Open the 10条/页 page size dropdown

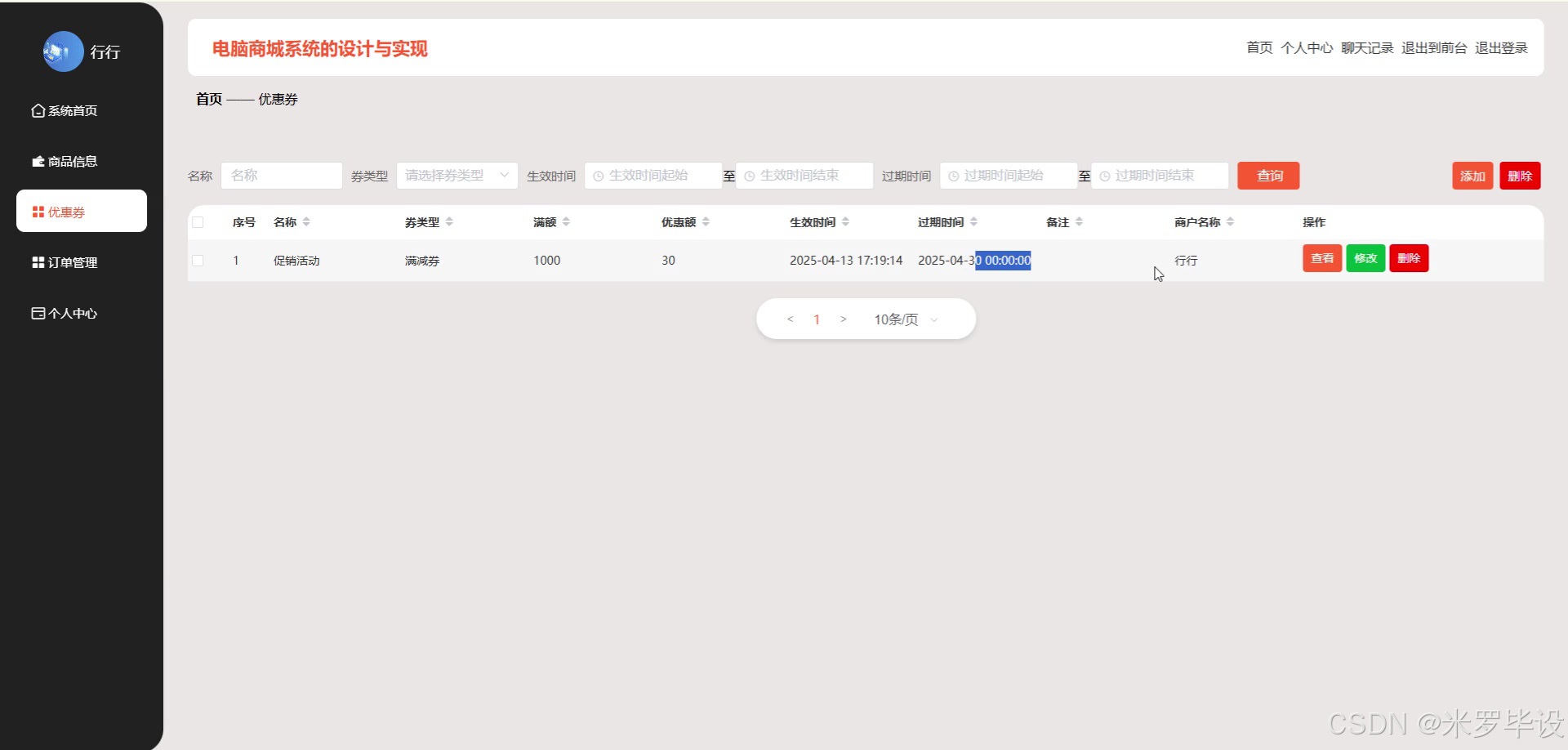pyautogui.click(x=906, y=319)
